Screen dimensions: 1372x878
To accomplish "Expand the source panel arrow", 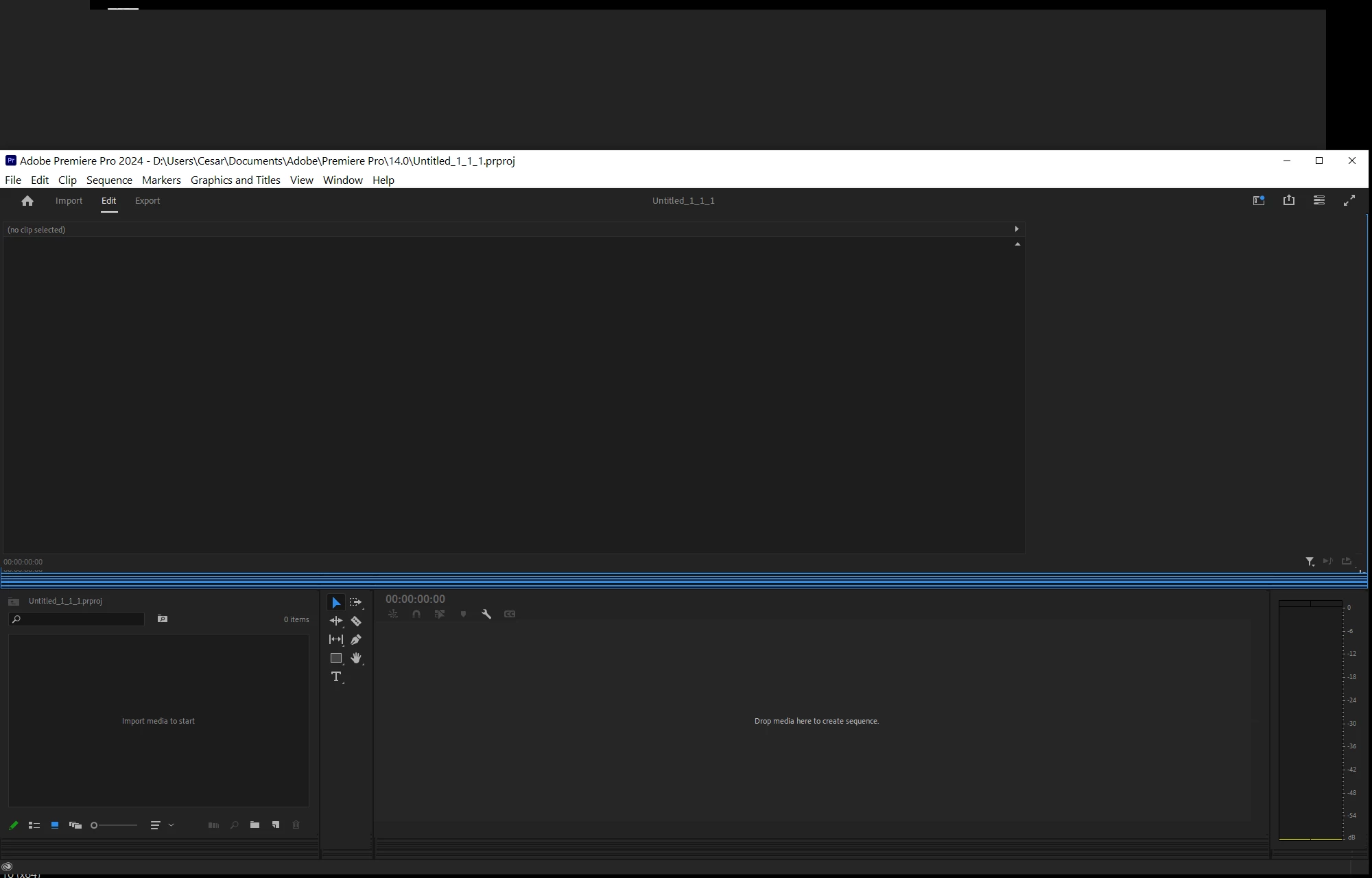I will click(1017, 229).
